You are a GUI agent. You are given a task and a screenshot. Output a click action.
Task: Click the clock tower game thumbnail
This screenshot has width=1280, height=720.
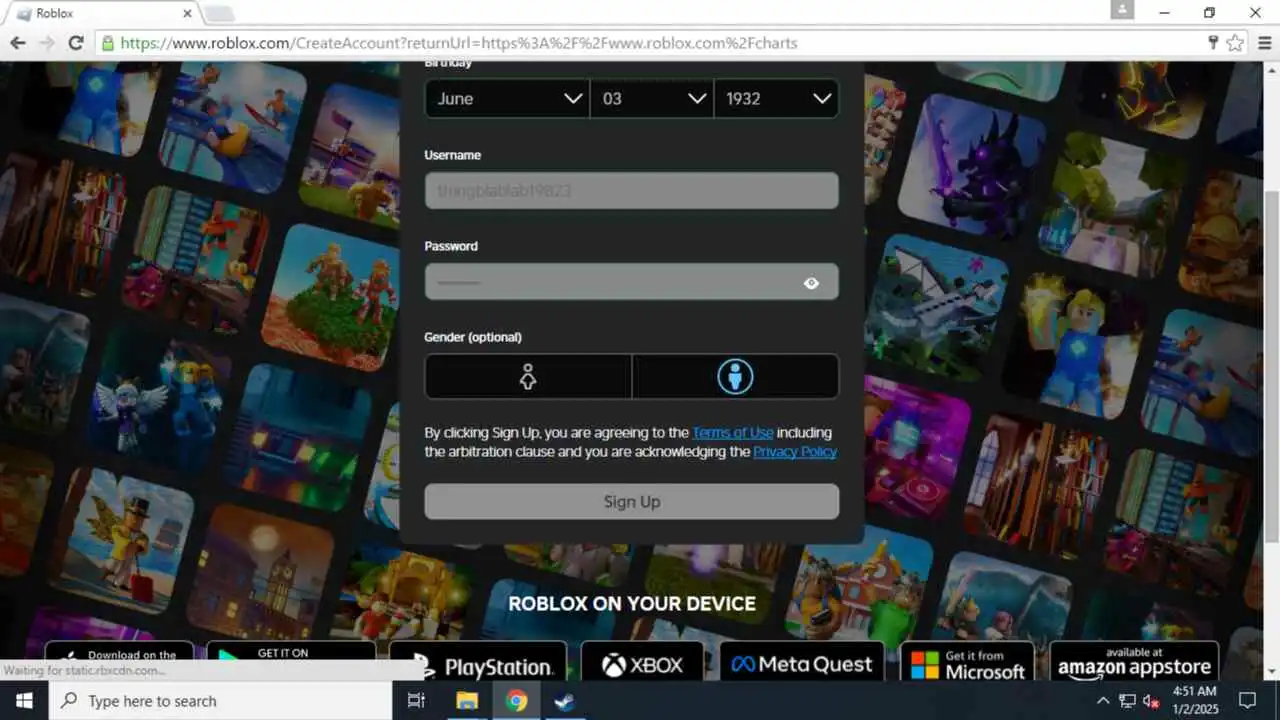[x=259, y=573]
